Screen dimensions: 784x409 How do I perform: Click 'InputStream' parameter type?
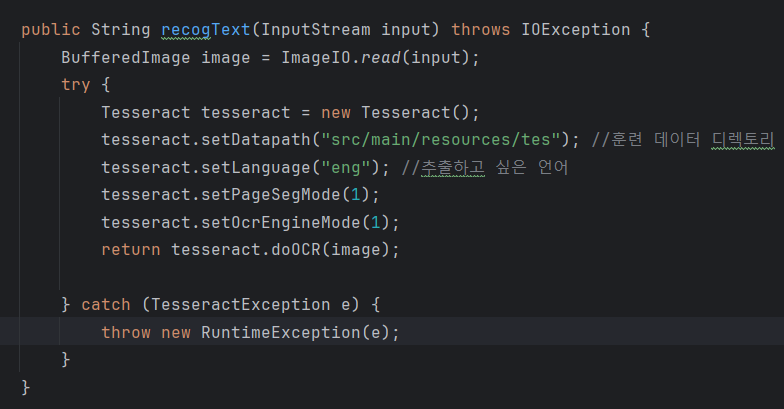coord(316,30)
